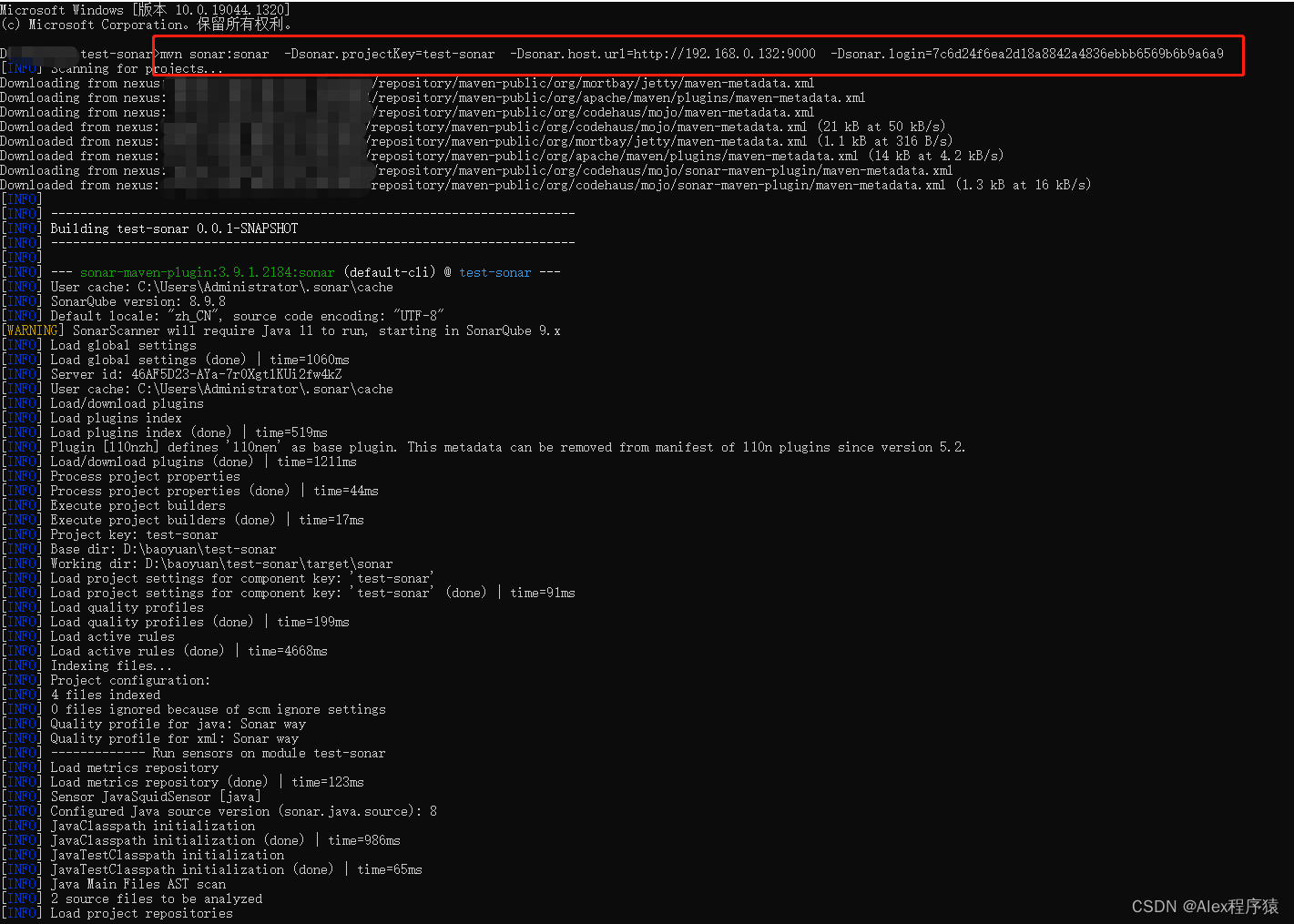Click the '(1.1 kB at 316 B/s)' text

click(885, 141)
